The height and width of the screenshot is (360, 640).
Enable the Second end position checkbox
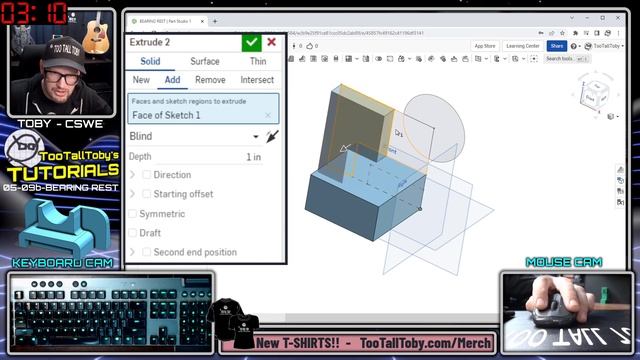tap(146, 252)
